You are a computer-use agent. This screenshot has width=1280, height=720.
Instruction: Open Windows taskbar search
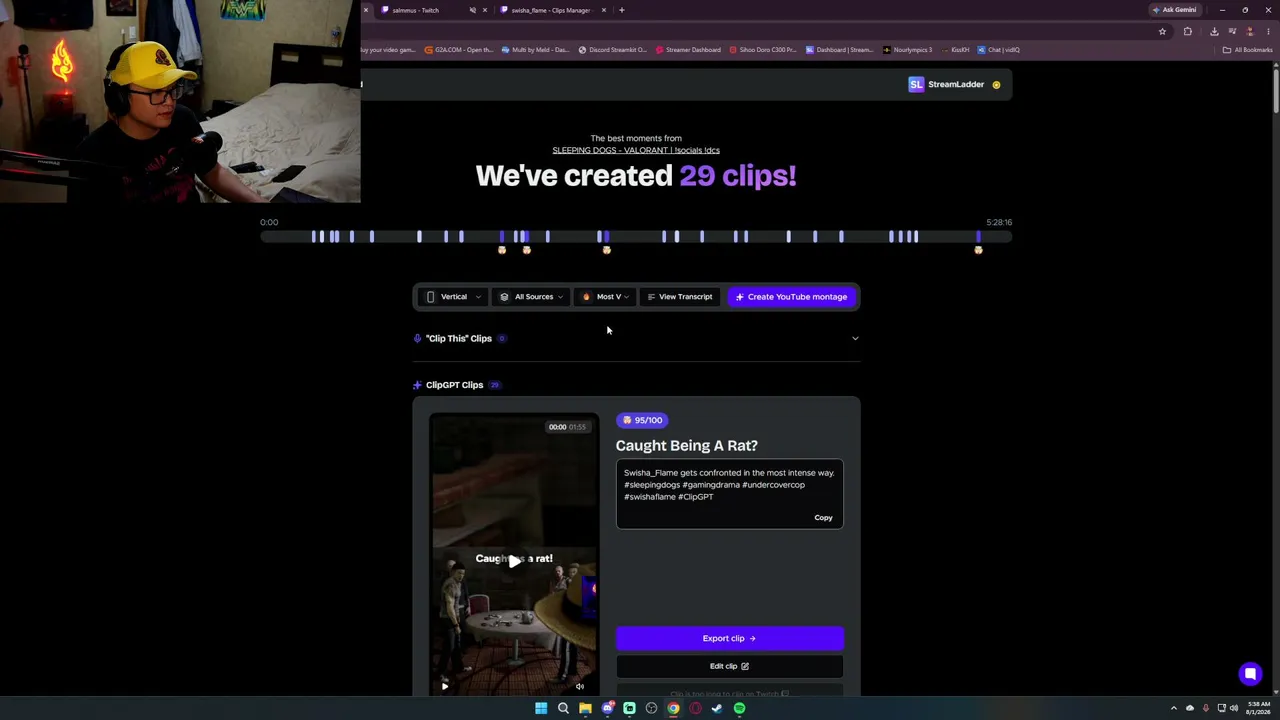click(563, 708)
